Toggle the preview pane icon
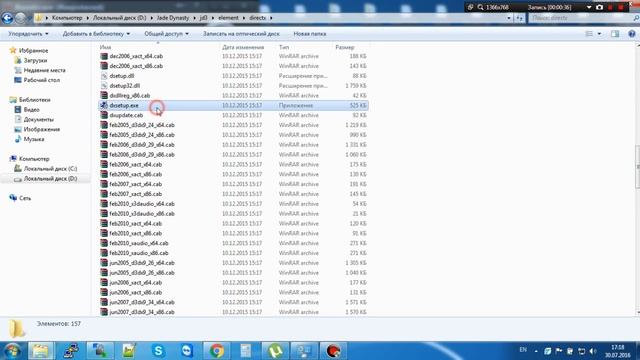This screenshot has width=640, height=360. (615, 34)
